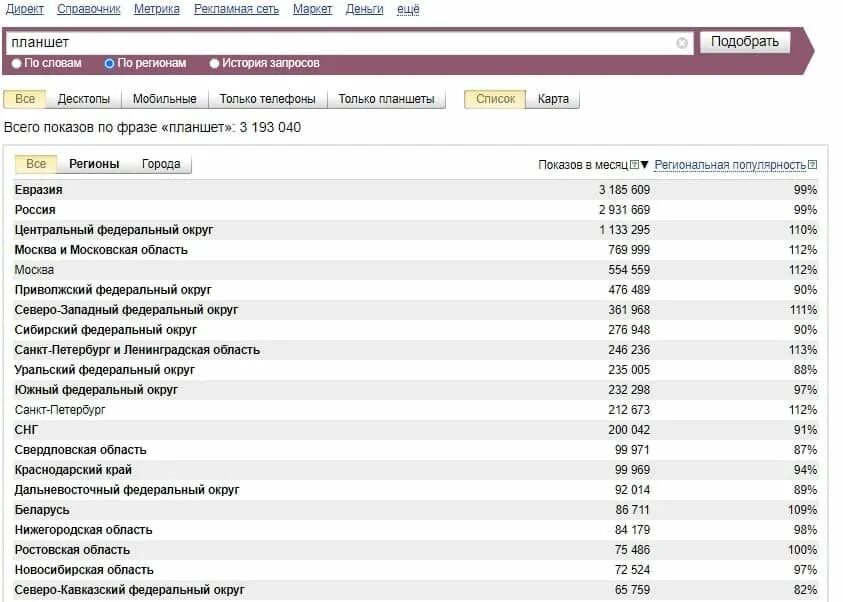Viewport: 843px width, 602px height.
Task: Switch to the Десктопы tab
Action: [x=83, y=99]
